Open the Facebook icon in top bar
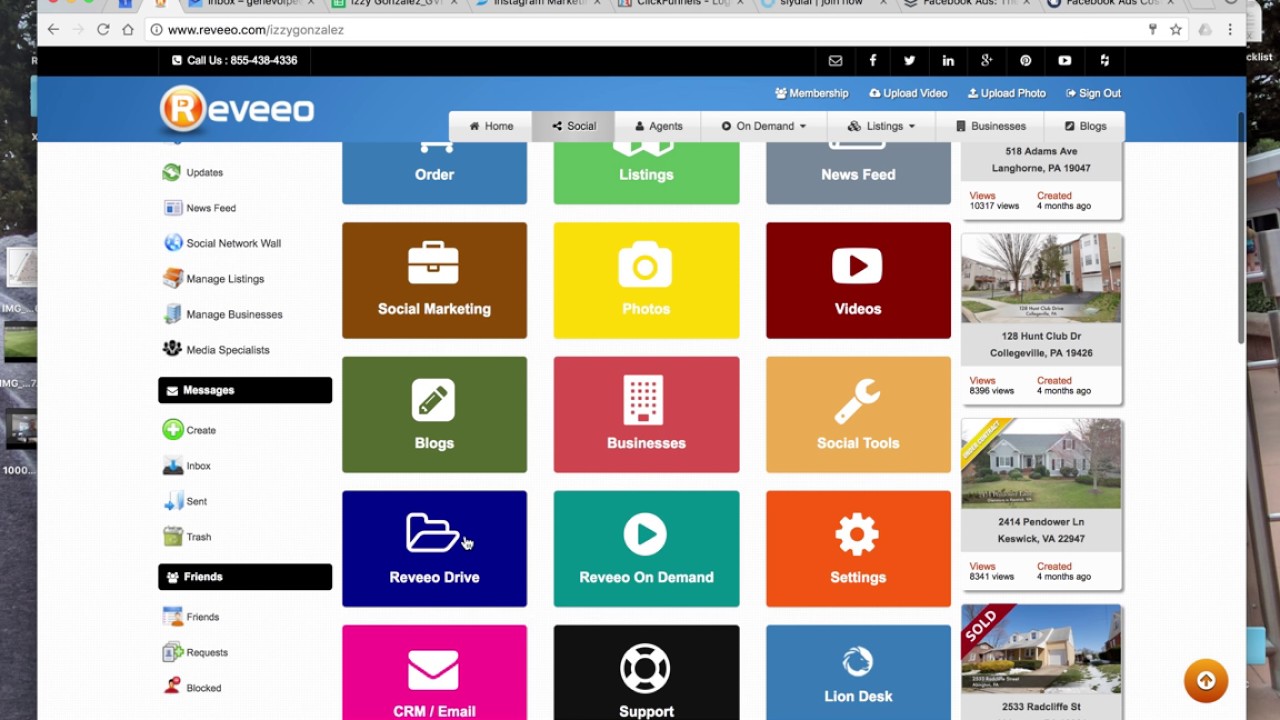 pyautogui.click(x=873, y=61)
